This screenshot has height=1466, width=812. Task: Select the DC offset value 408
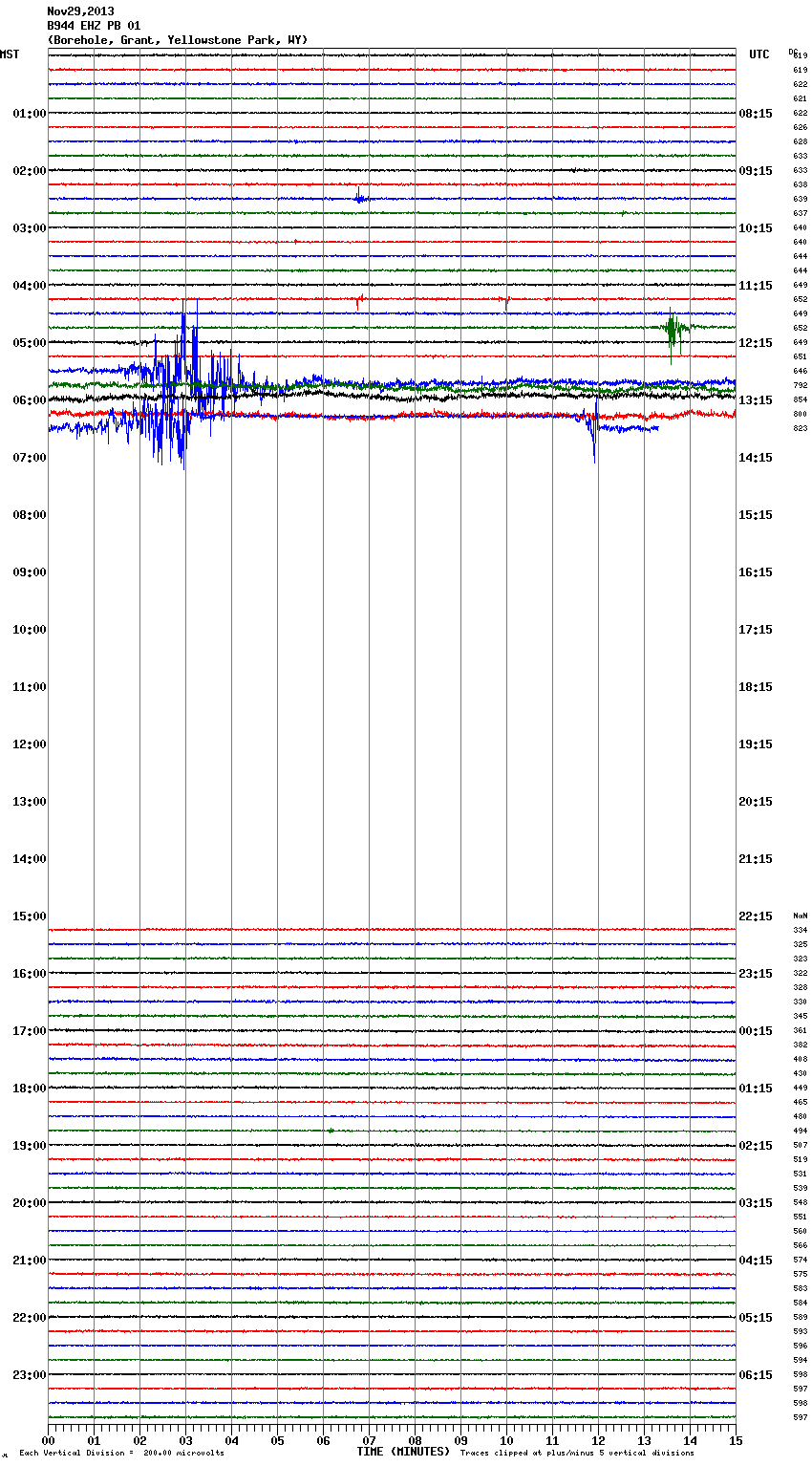point(800,1059)
